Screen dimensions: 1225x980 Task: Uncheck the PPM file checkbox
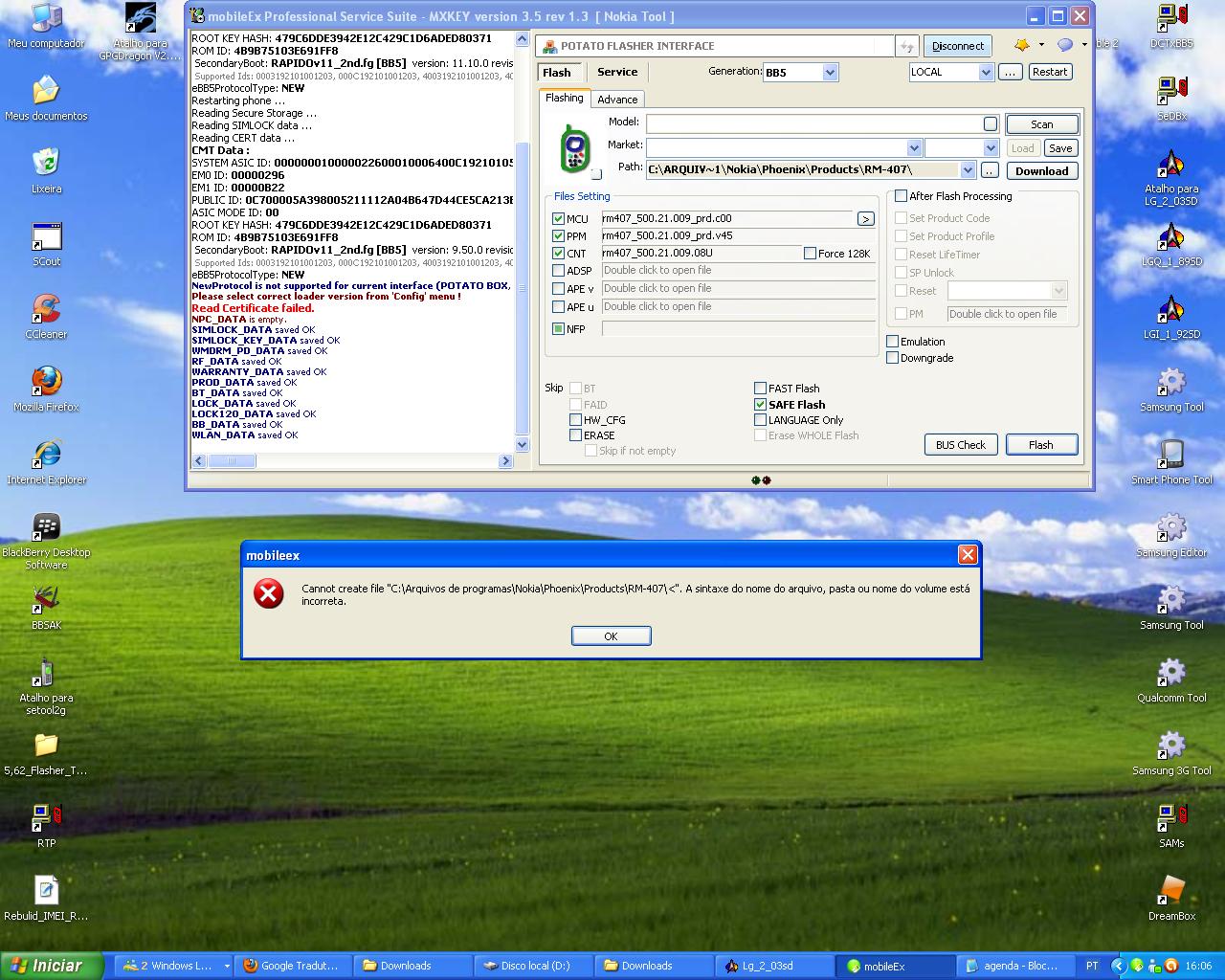pyautogui.click(x=558, y=236)
